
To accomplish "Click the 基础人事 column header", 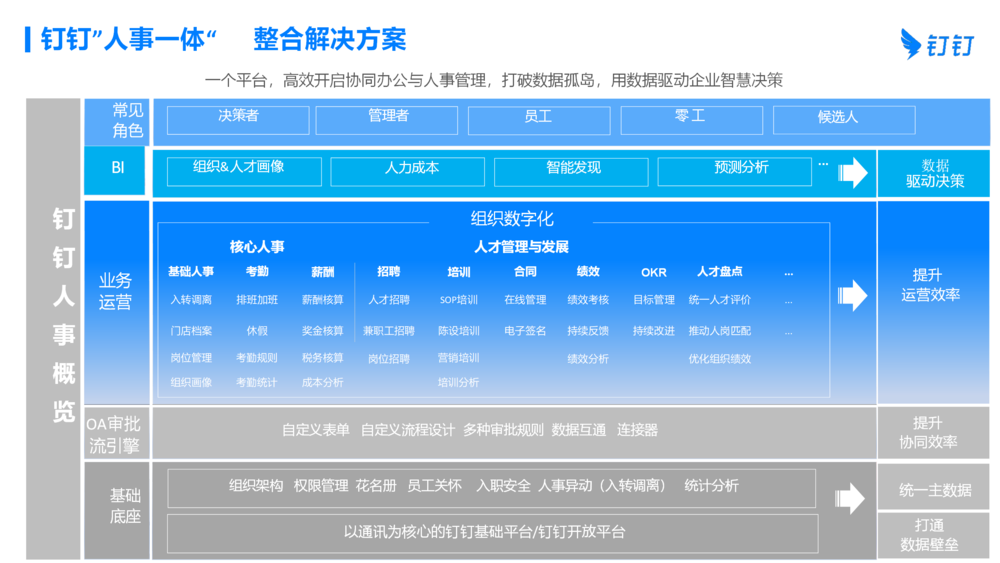I will [x=191, y=272].
